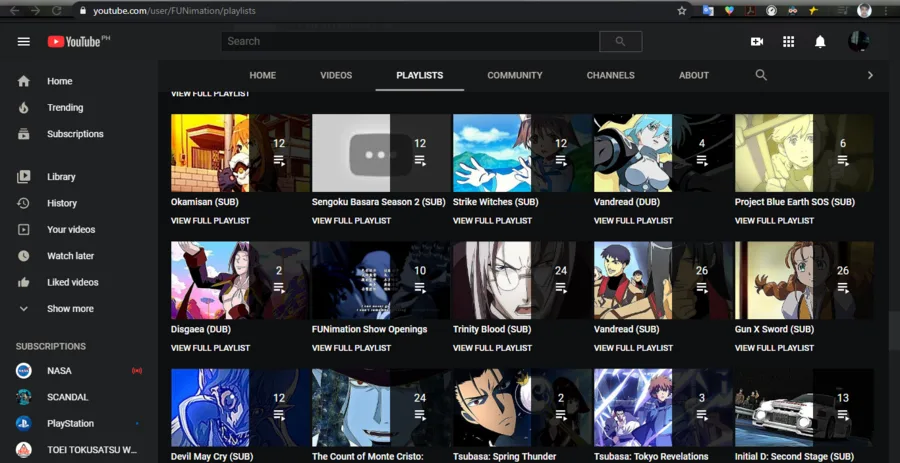
Task: Select the PLAYLISTS tab
Action: [x=420, y=75]
